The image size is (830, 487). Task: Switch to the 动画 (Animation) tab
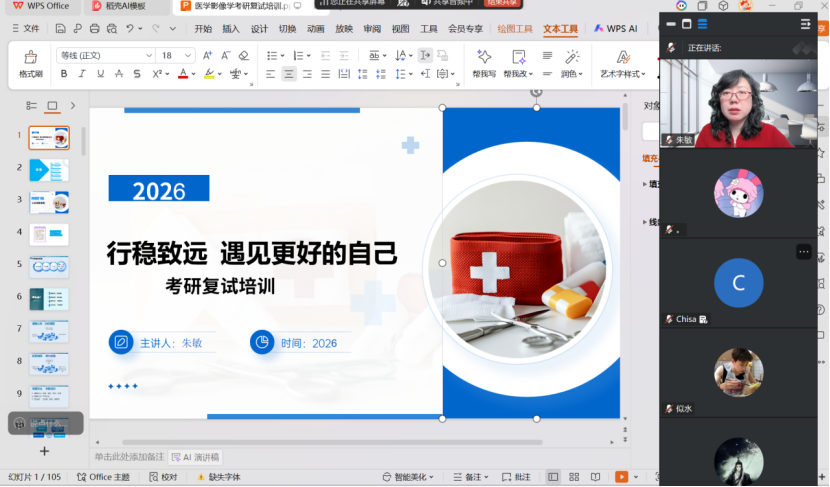tap(316, 29)
